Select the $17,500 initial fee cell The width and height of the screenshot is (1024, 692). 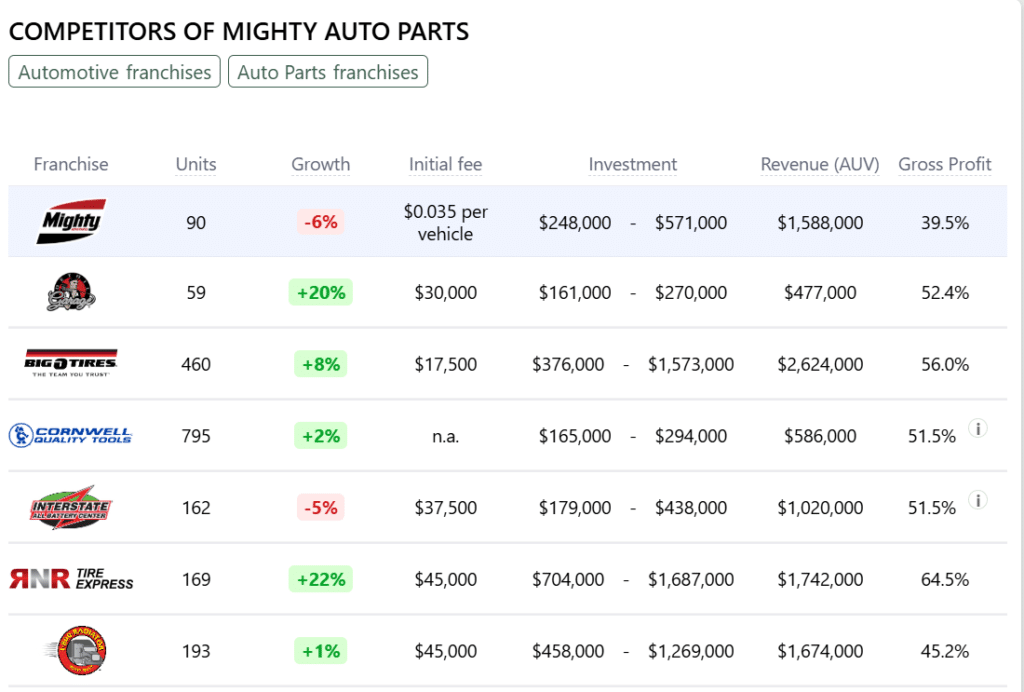[445, 364]
